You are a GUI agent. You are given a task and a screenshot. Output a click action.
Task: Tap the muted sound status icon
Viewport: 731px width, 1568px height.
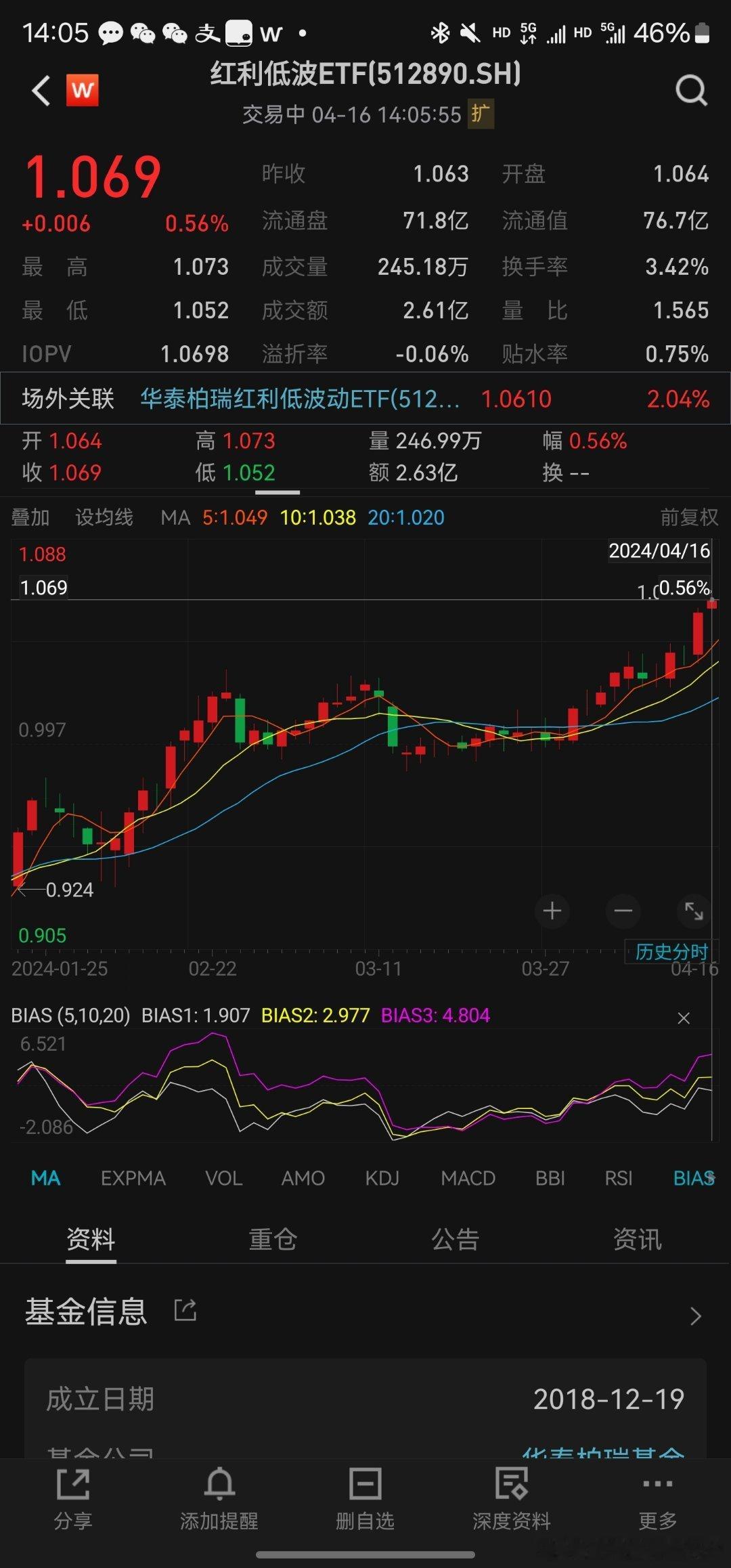[x=469, y=32]
